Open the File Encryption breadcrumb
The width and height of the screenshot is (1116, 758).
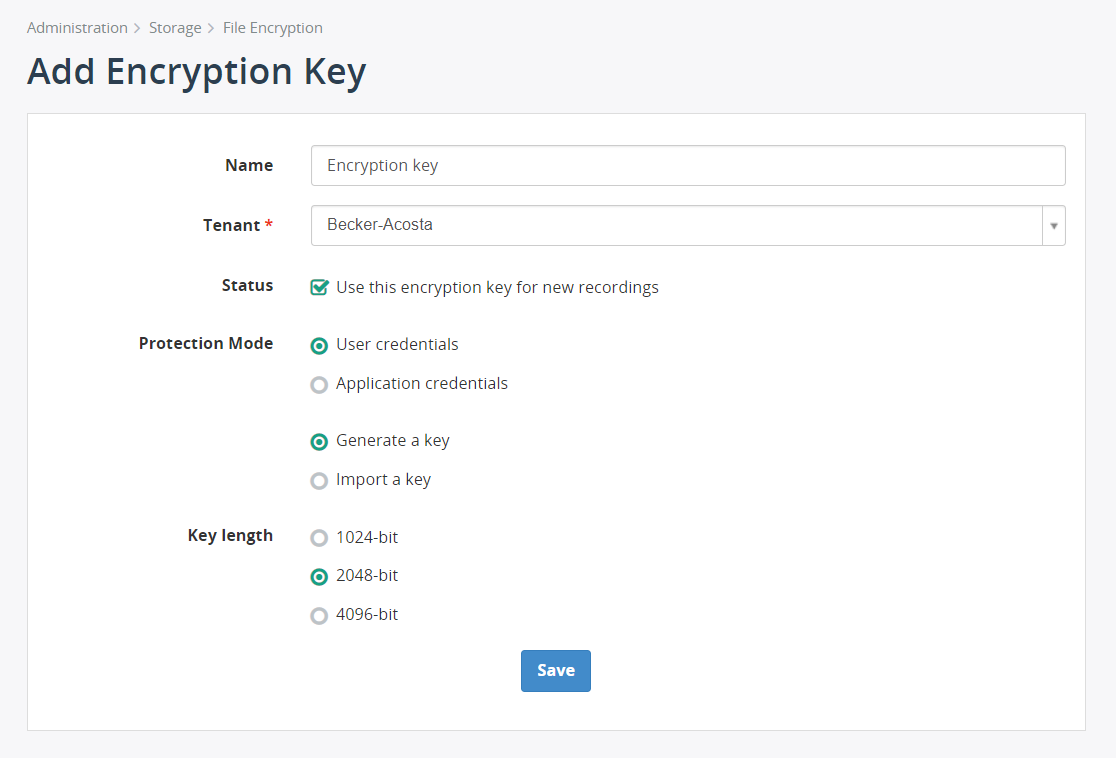pyautogui.click(x=273, y=28)
